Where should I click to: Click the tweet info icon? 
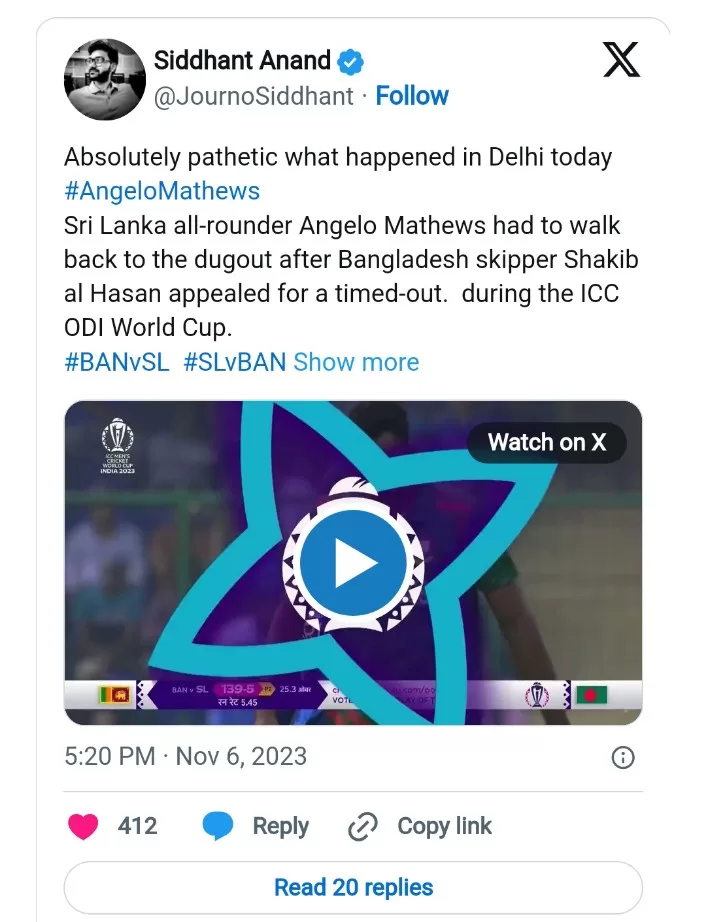point(622,757)
